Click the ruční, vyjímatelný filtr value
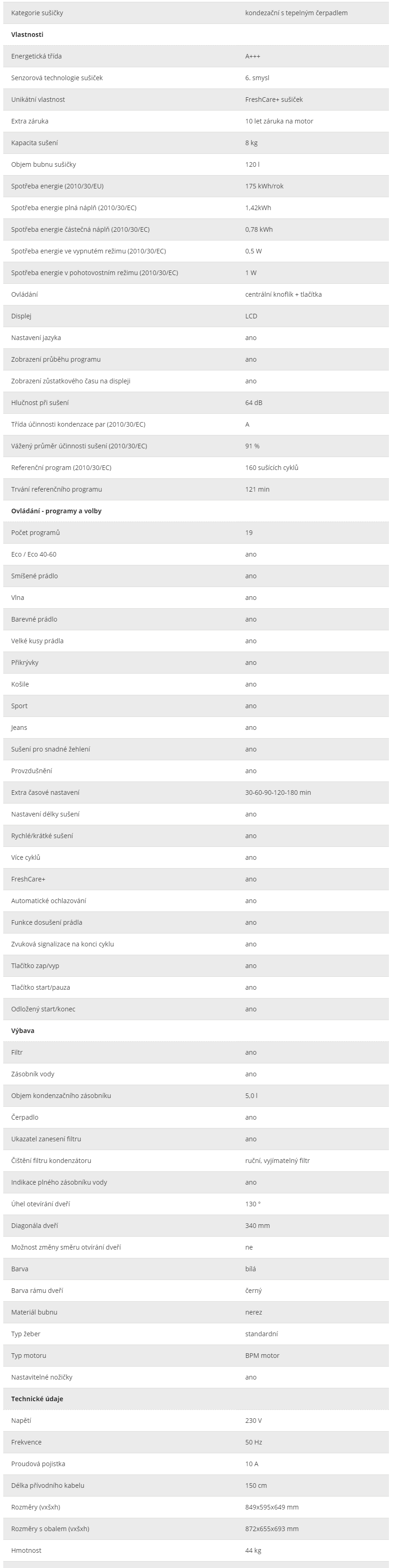Viewport: 394px width, 1568px height. [278, 1160]
